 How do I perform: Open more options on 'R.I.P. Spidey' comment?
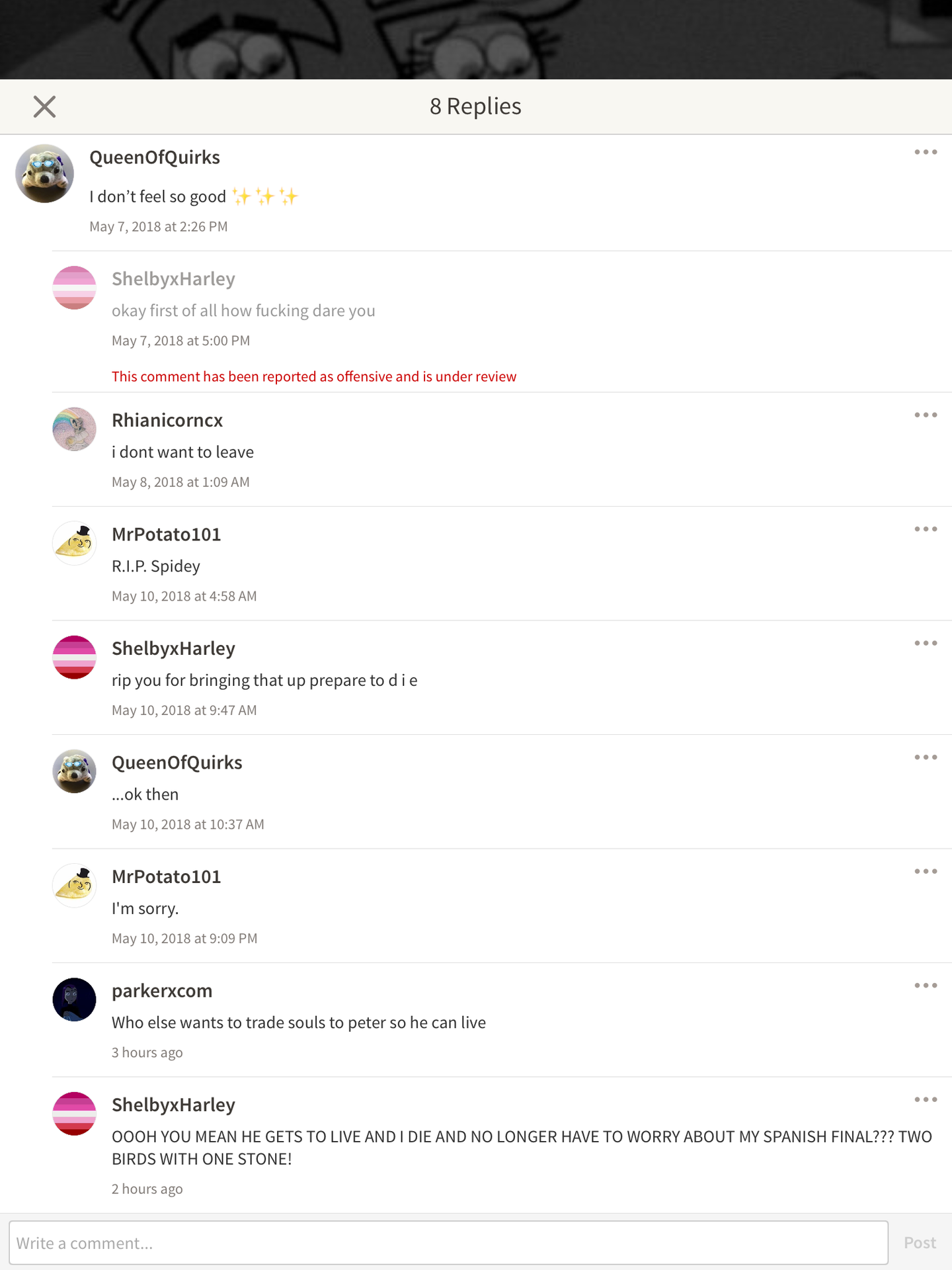(926, 529)
